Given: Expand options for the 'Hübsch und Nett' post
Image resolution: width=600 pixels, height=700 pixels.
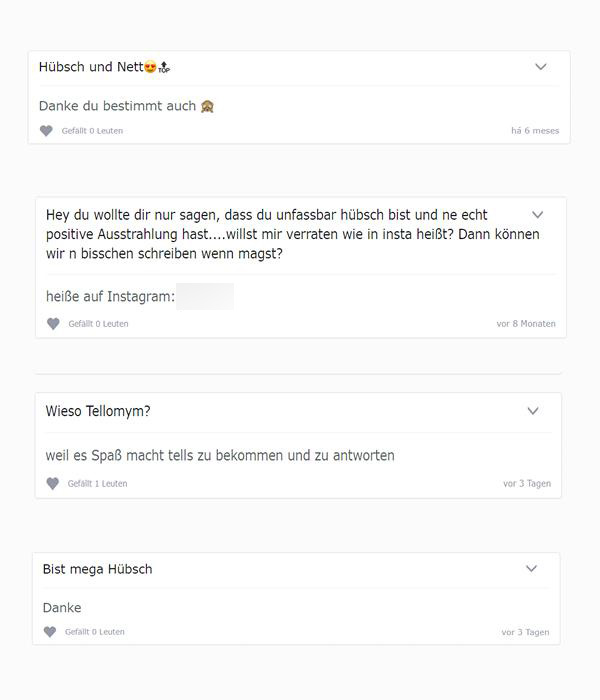Looking at the screenshot, I should 541,67.
